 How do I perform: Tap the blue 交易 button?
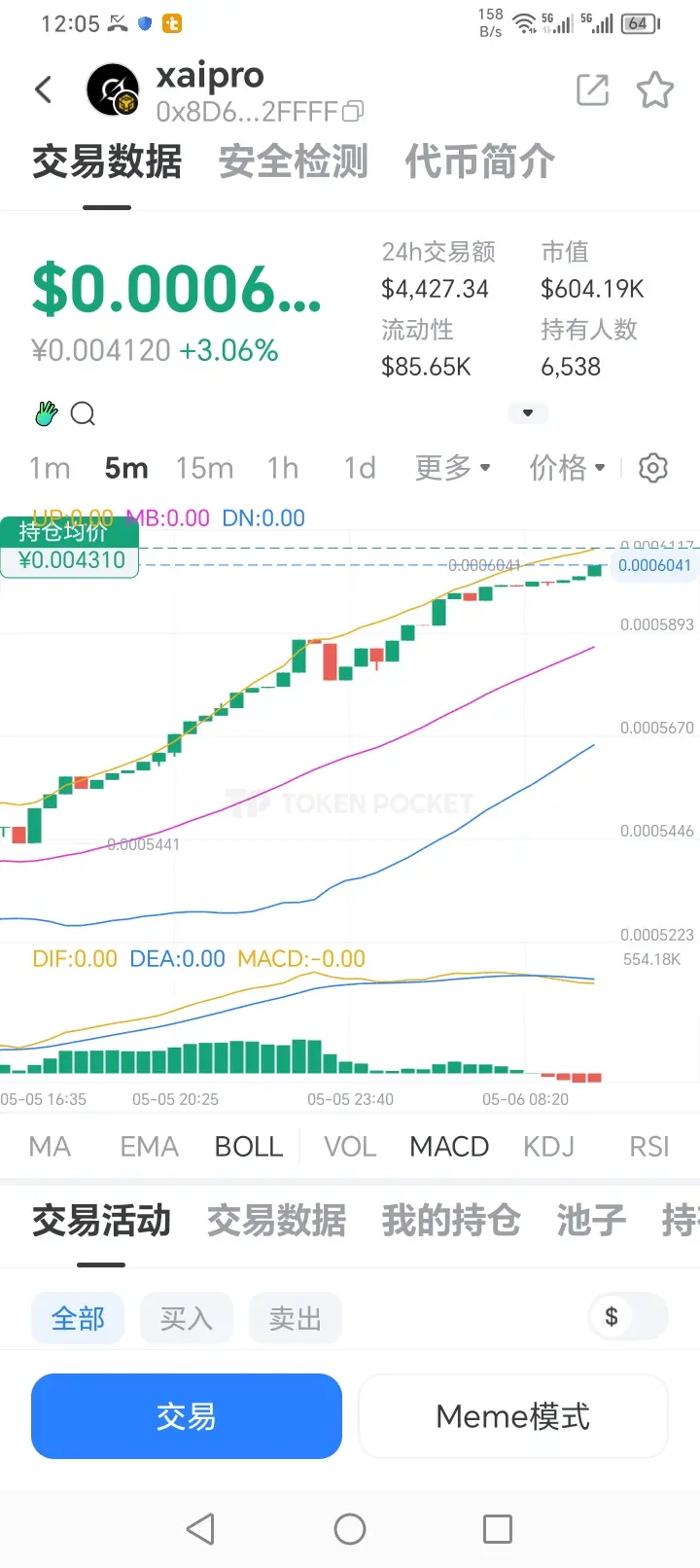(187, 1416)
